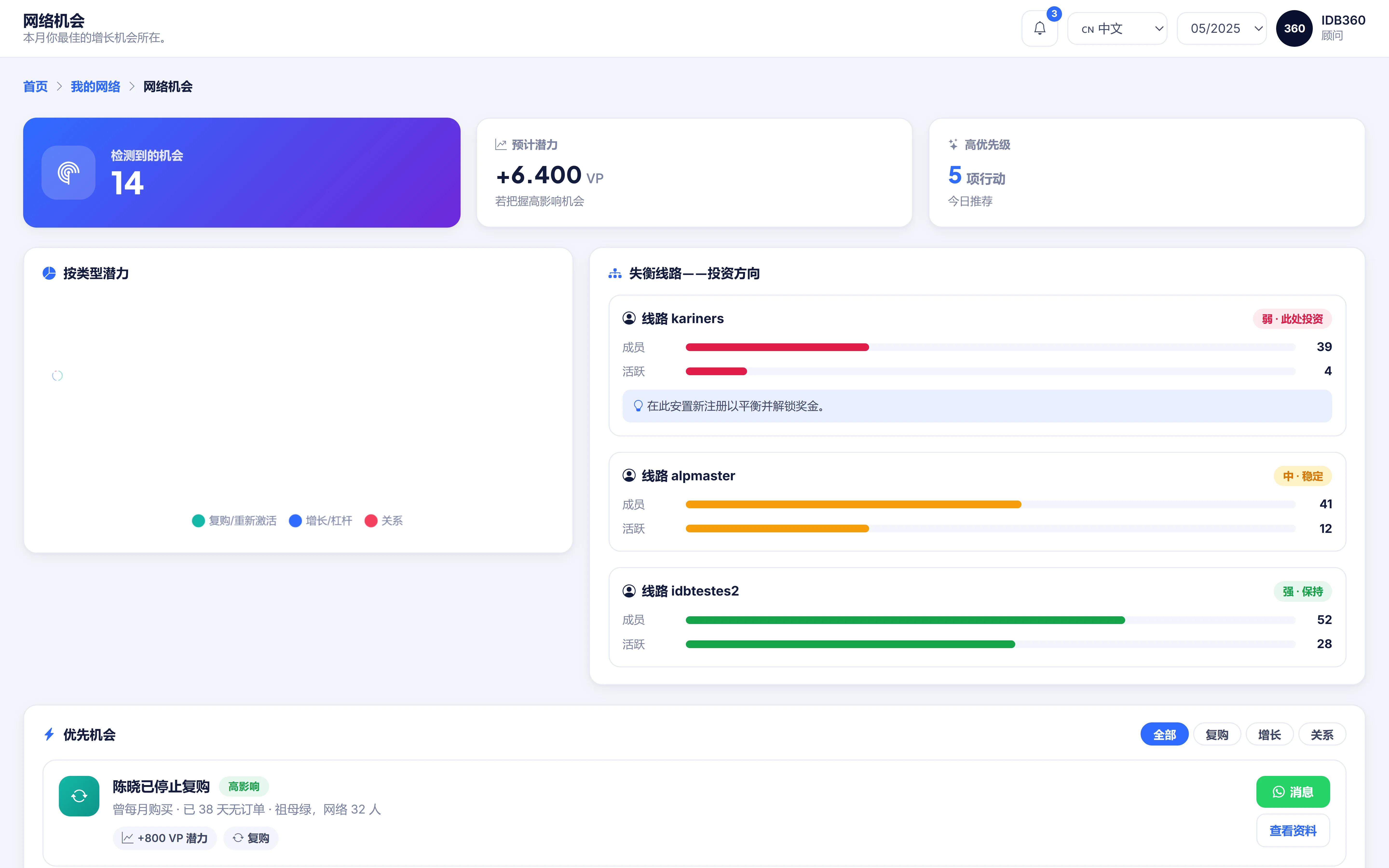Toggle the 复购/重新激活 legend item
The height and width of the screenshot is (868, 1389).
pos(234,521)
